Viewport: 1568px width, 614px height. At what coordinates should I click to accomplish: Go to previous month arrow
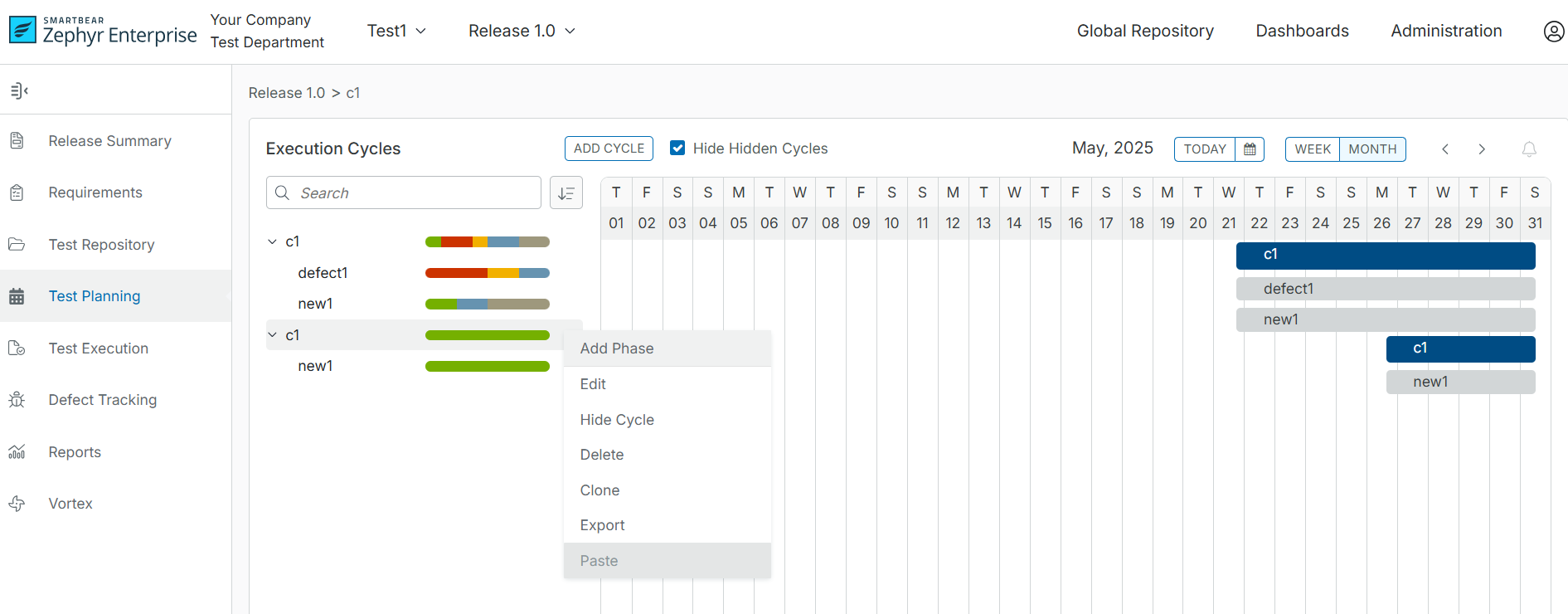click(x=1445, y=149)
